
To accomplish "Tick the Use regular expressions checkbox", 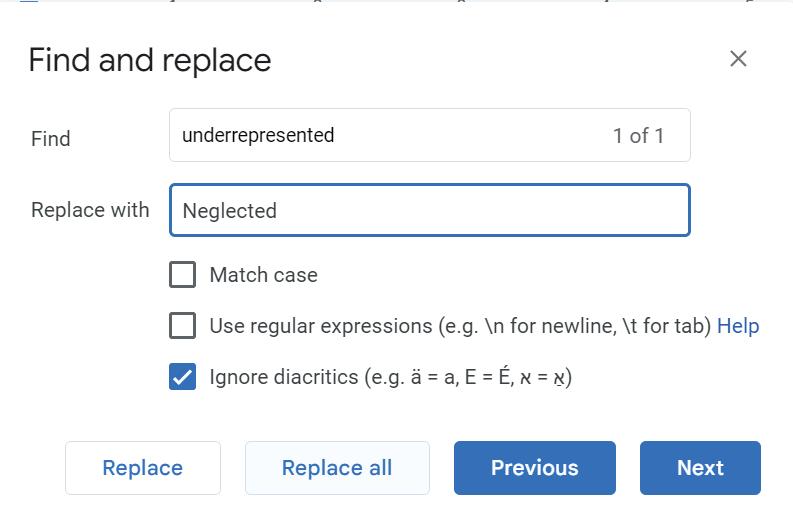I will (182, 326).
